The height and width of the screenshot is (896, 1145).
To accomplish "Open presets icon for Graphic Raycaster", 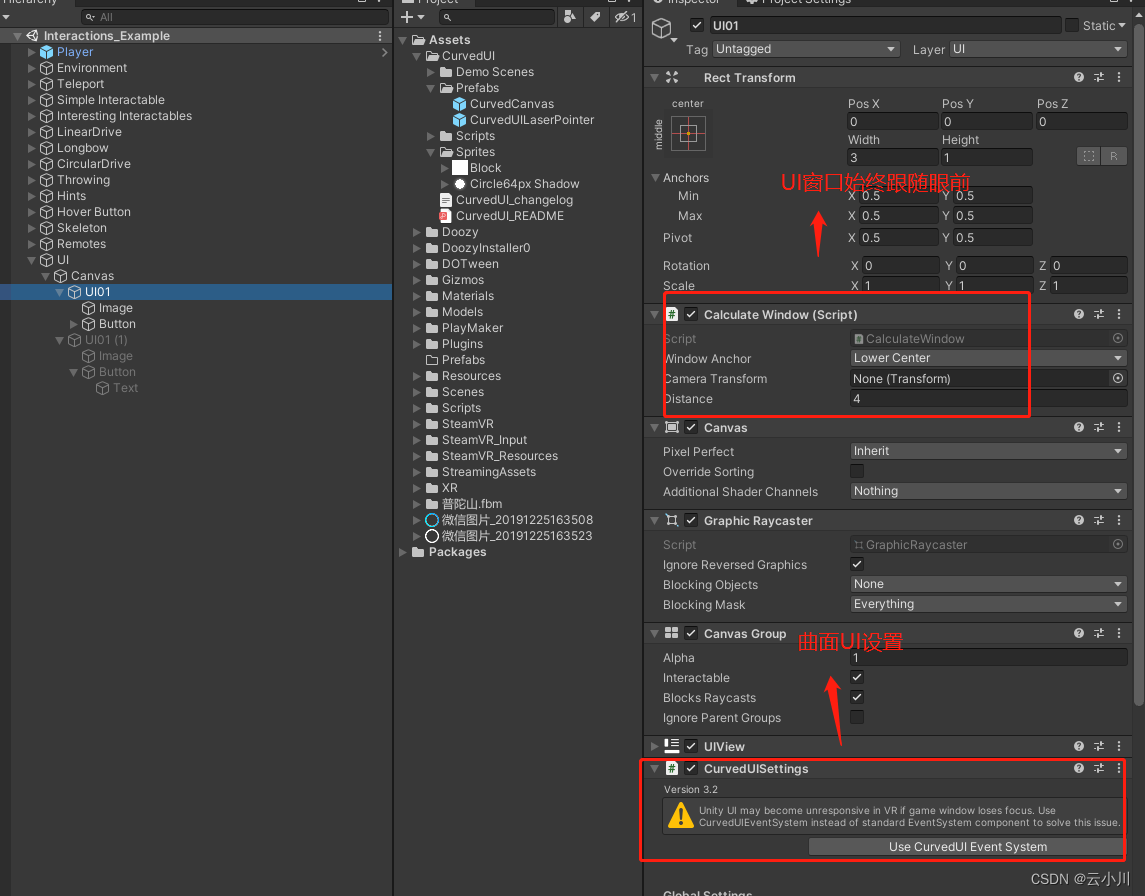I will pyautogui.click(x=1098, y=520).
